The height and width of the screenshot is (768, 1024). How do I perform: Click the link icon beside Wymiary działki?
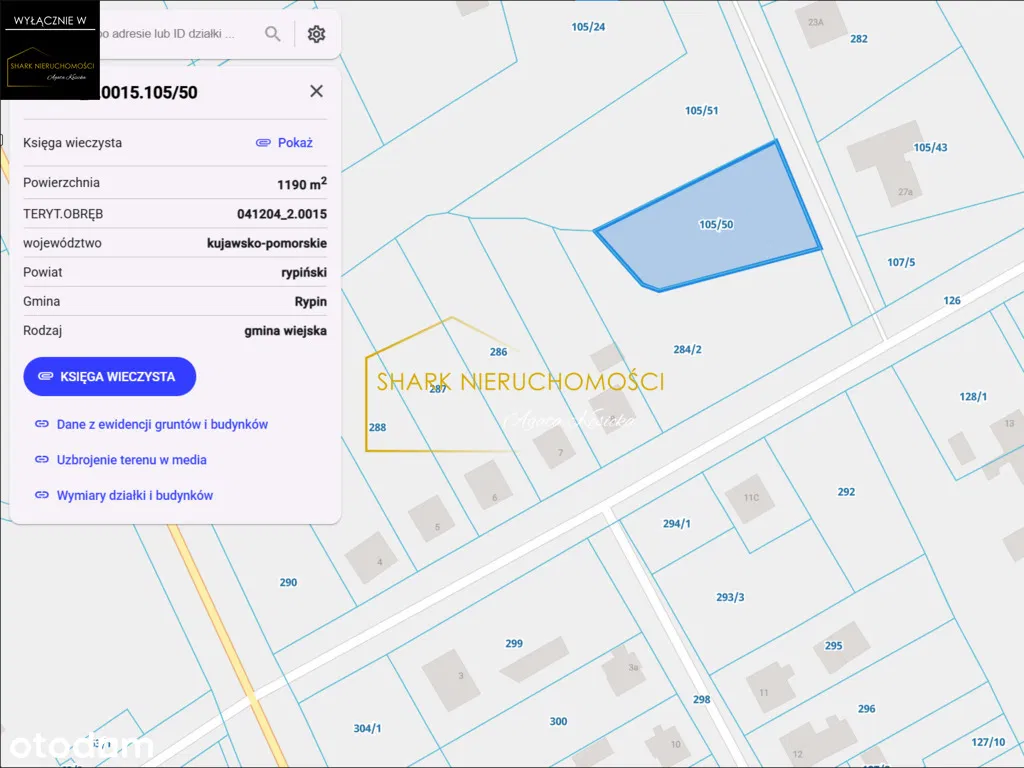pyautogui.click(x=42, y=495)
